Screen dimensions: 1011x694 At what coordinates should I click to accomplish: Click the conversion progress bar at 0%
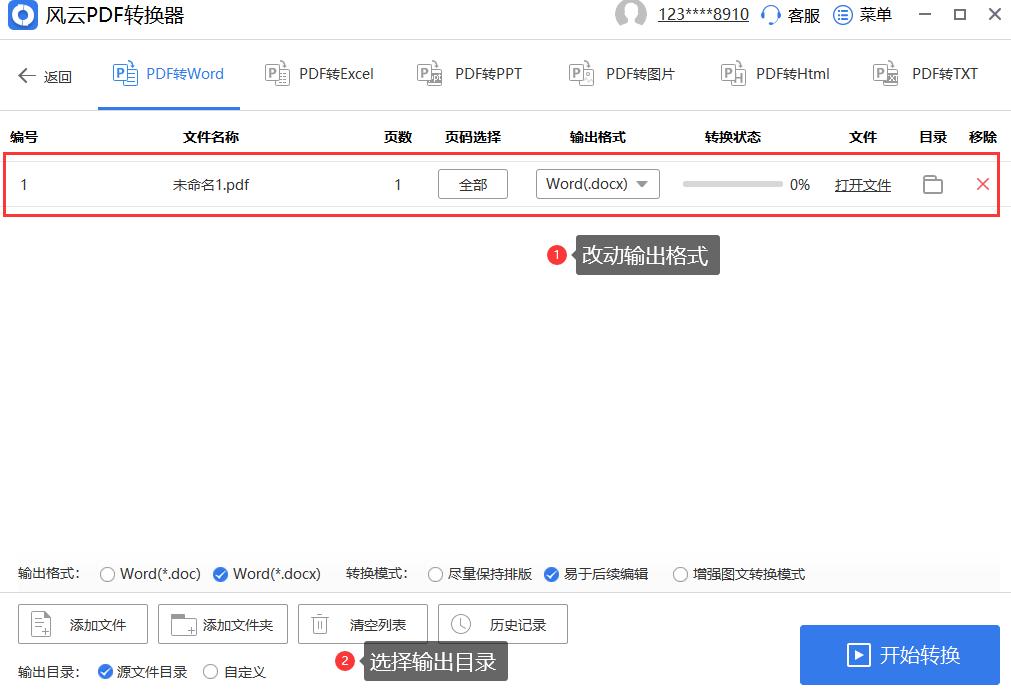click(731, 184)
